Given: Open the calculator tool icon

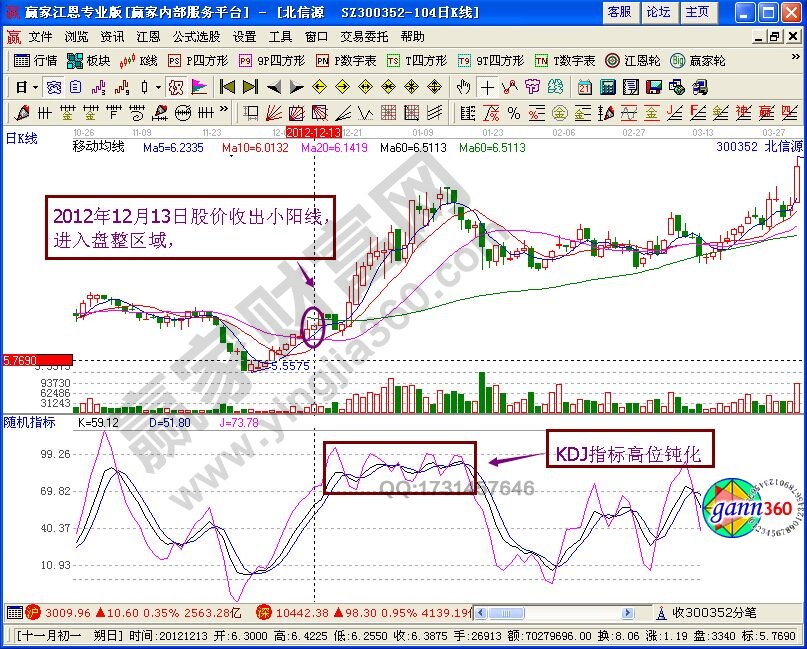Looking at the screenshot, I should tap(606, 87).
